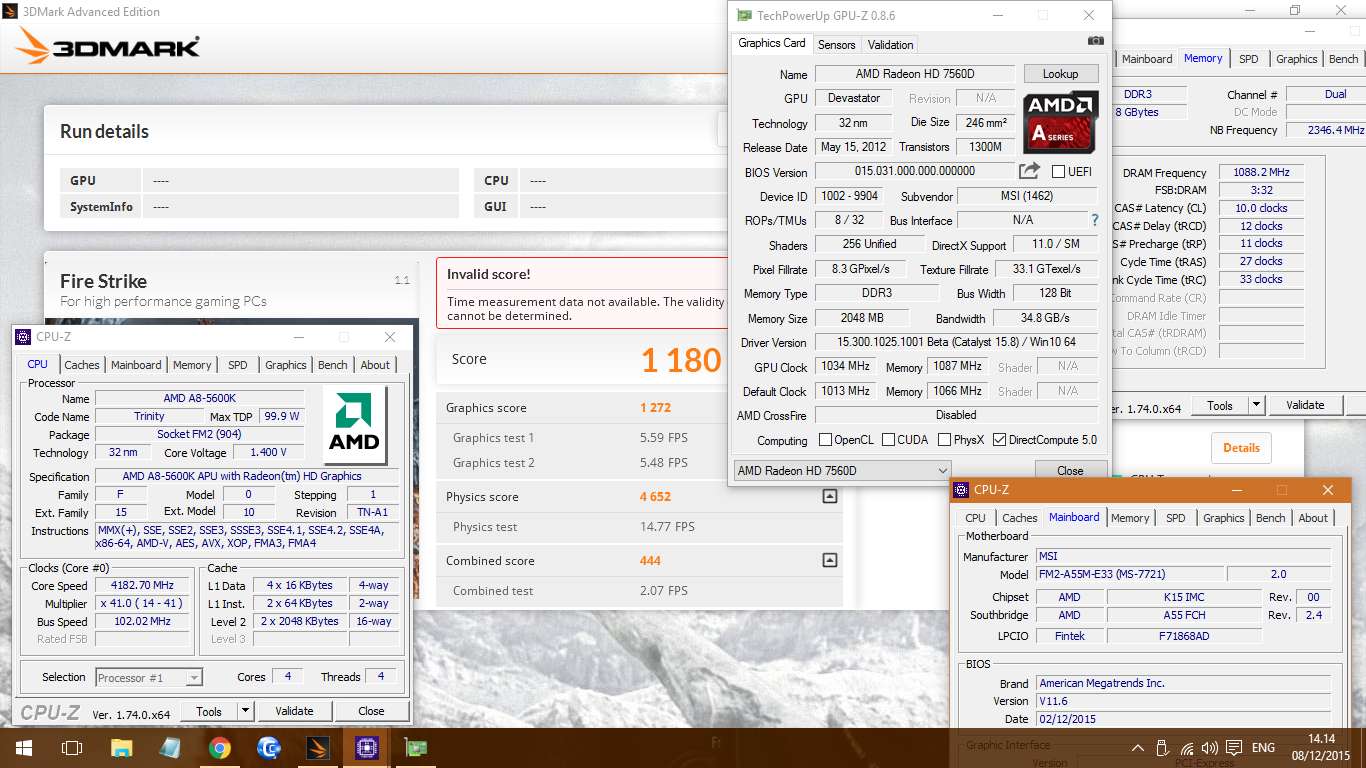Collapse the Combined score section
This screenshot has height=768, width=1366.
[x=829, y=560]
